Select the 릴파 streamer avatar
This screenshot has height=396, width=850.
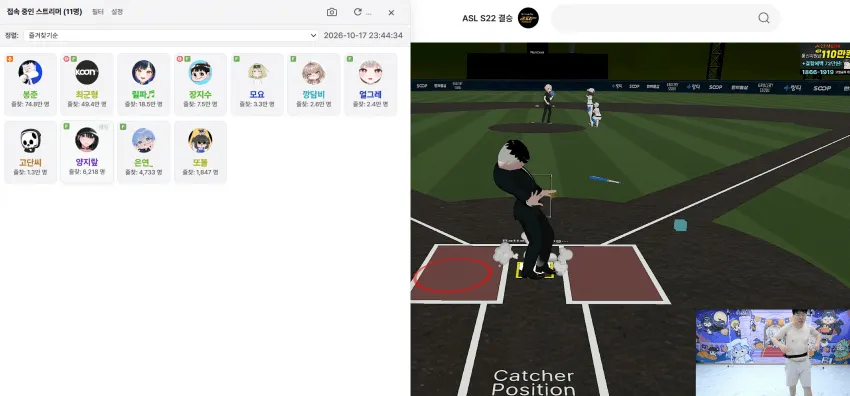tap(144, 73)
